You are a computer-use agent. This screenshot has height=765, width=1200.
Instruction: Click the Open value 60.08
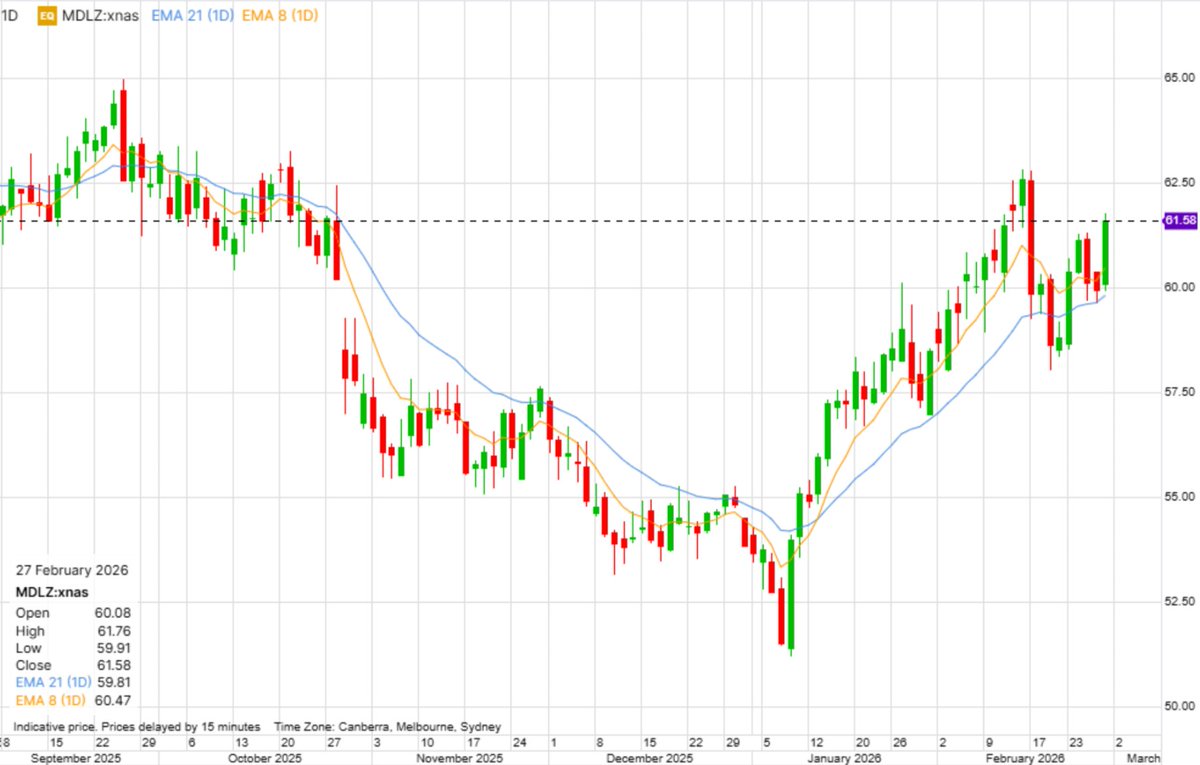(114, 612)
